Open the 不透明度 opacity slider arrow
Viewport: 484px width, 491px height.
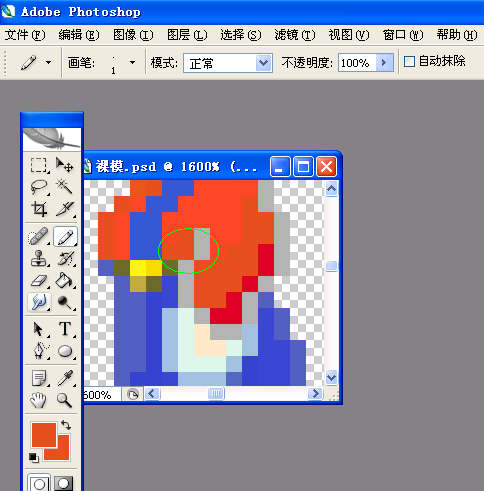tap(384, 63)
